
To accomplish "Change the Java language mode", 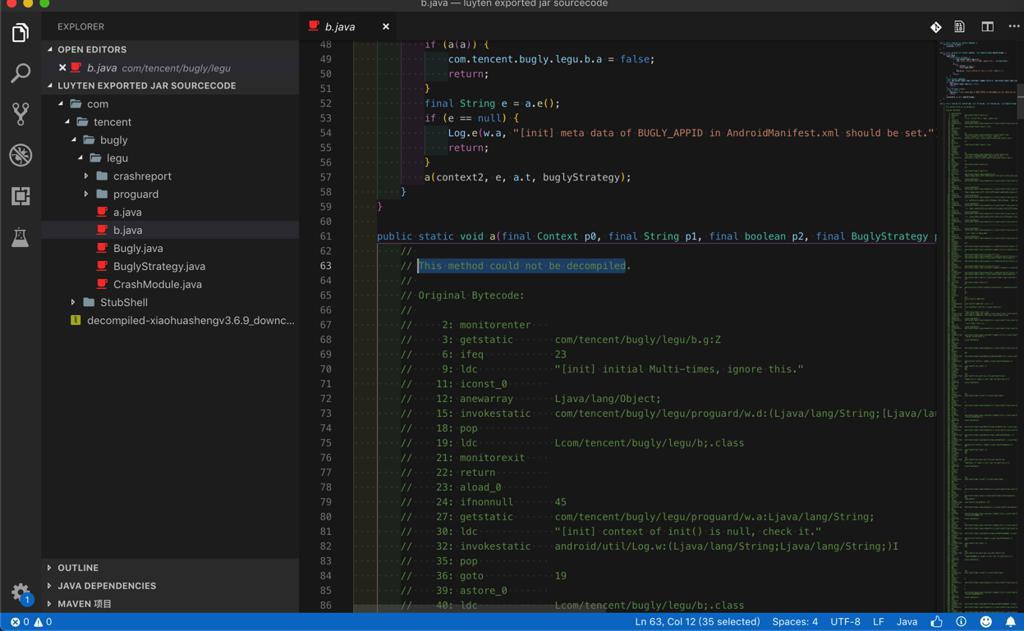I will 906,621.
